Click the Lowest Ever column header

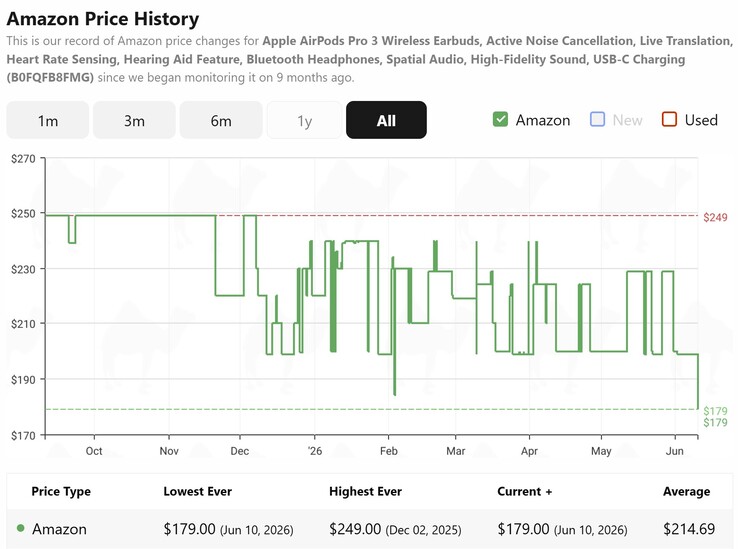(x=198, y=491)
